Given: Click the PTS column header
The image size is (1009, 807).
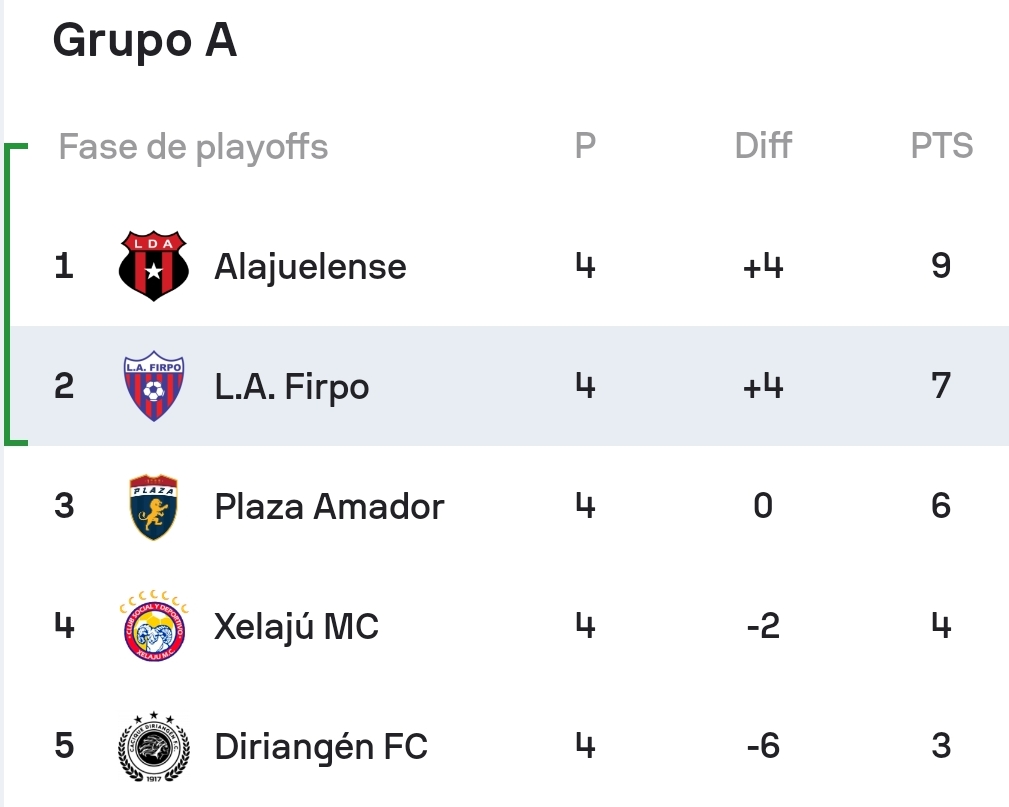Looking at the screenshot, I should point(941,145).
